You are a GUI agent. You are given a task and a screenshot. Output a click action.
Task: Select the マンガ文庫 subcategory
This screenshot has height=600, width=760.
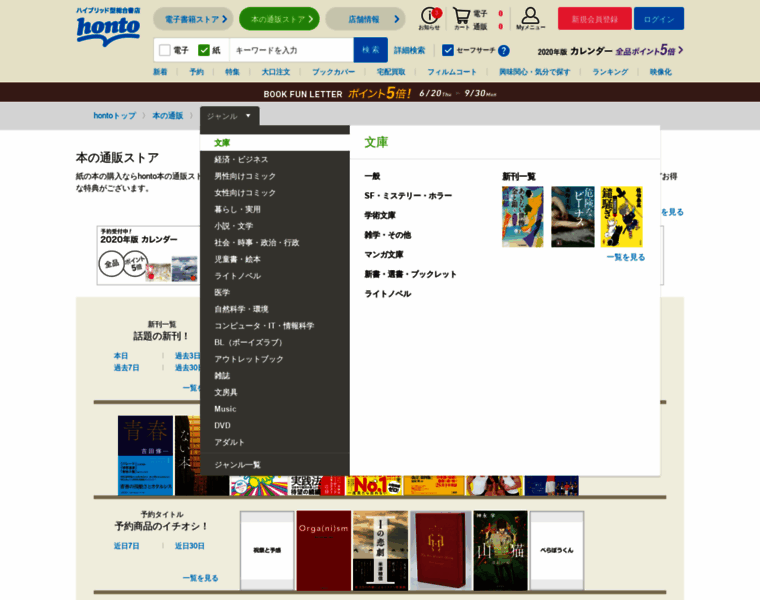coord(384,254)
